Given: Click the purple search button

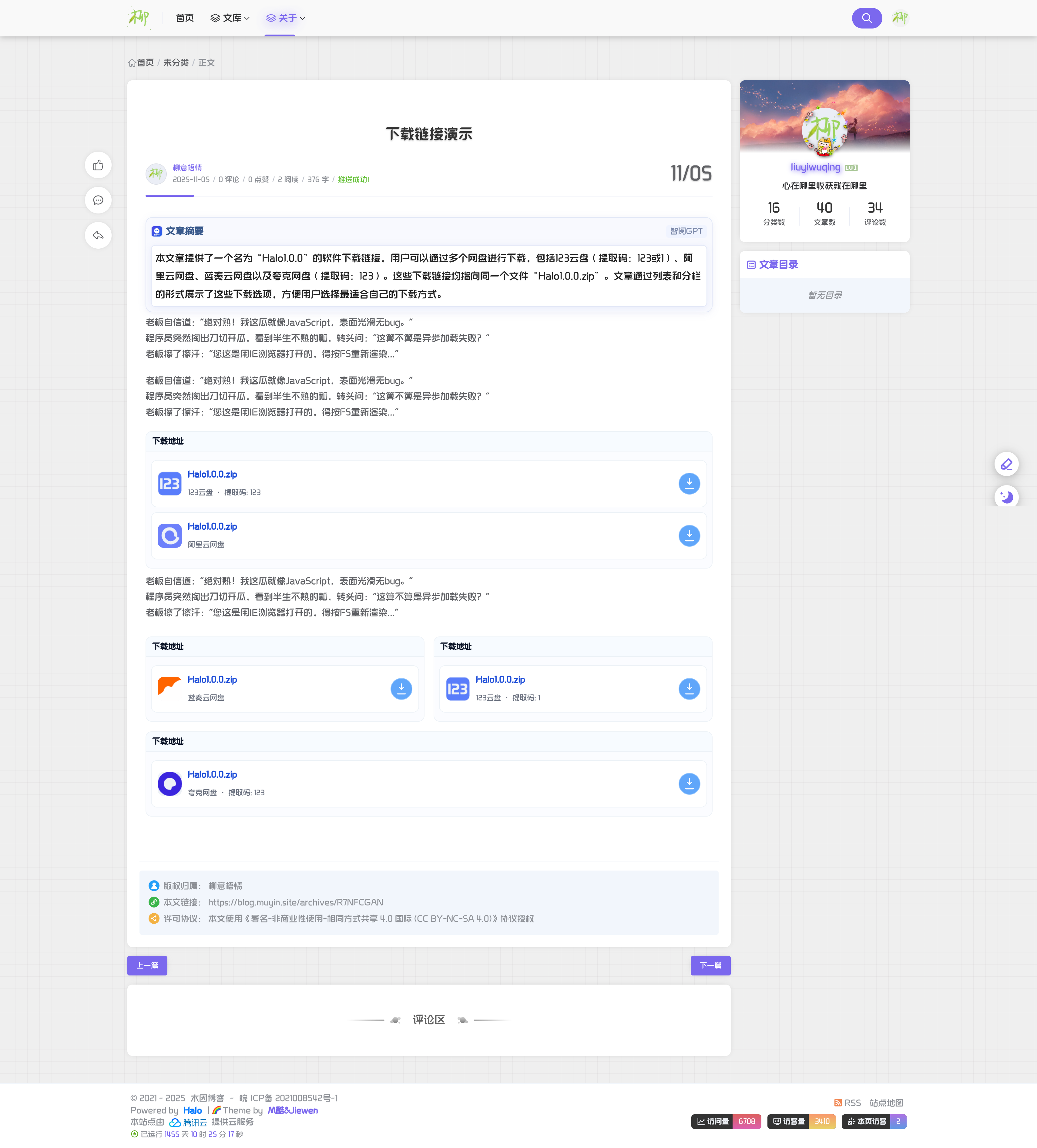Looking at the screenshot, I should (866, 18).
